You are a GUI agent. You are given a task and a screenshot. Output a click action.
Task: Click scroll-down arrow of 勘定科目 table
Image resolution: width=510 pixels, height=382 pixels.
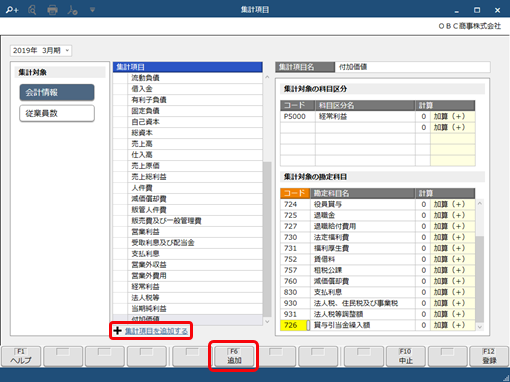[480, 327]
